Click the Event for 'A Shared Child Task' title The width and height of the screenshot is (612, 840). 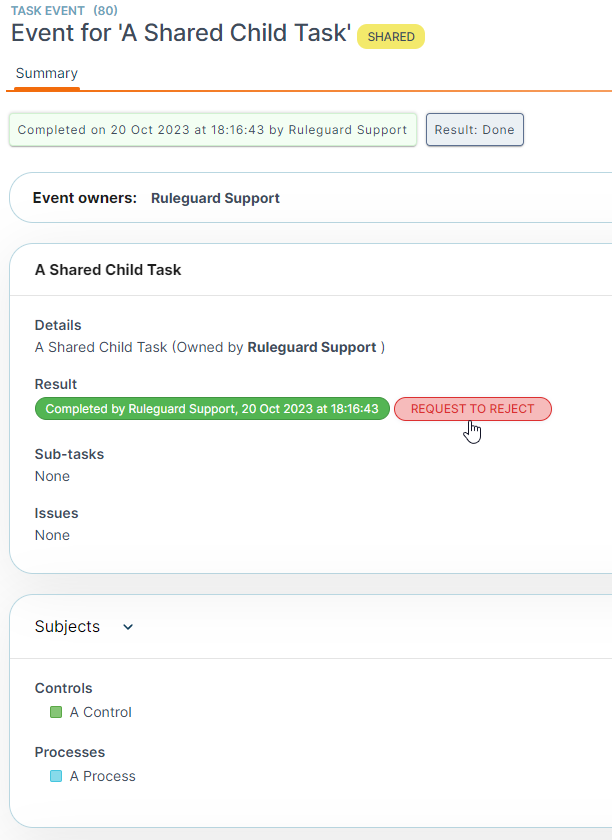coord(181,33)
